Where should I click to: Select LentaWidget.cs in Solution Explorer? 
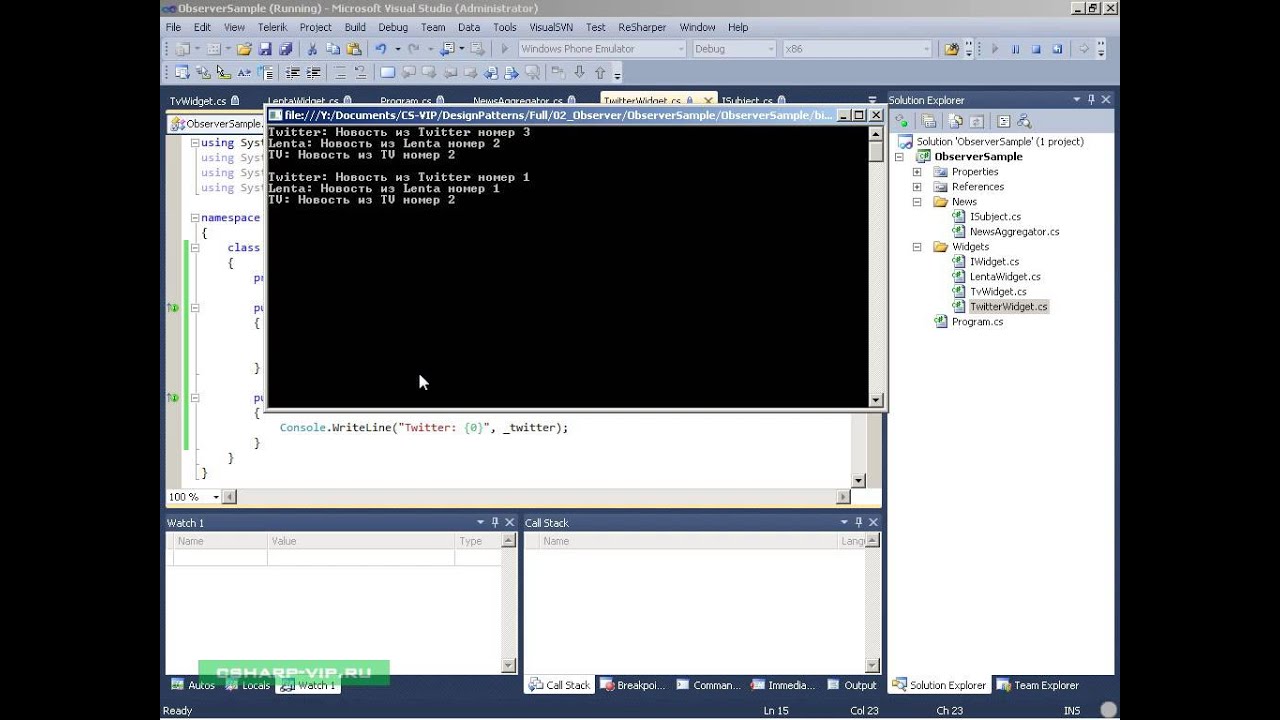point(1005,277)
